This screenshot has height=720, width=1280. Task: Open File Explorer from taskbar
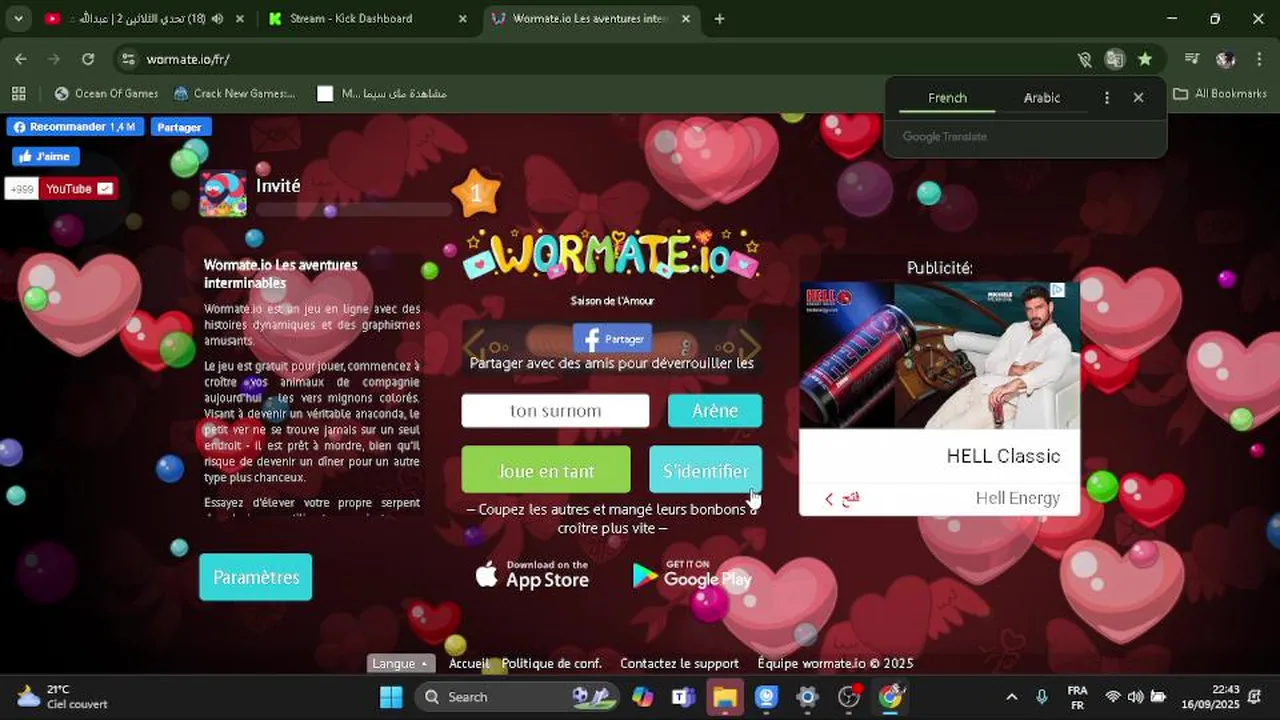[725, 697]
